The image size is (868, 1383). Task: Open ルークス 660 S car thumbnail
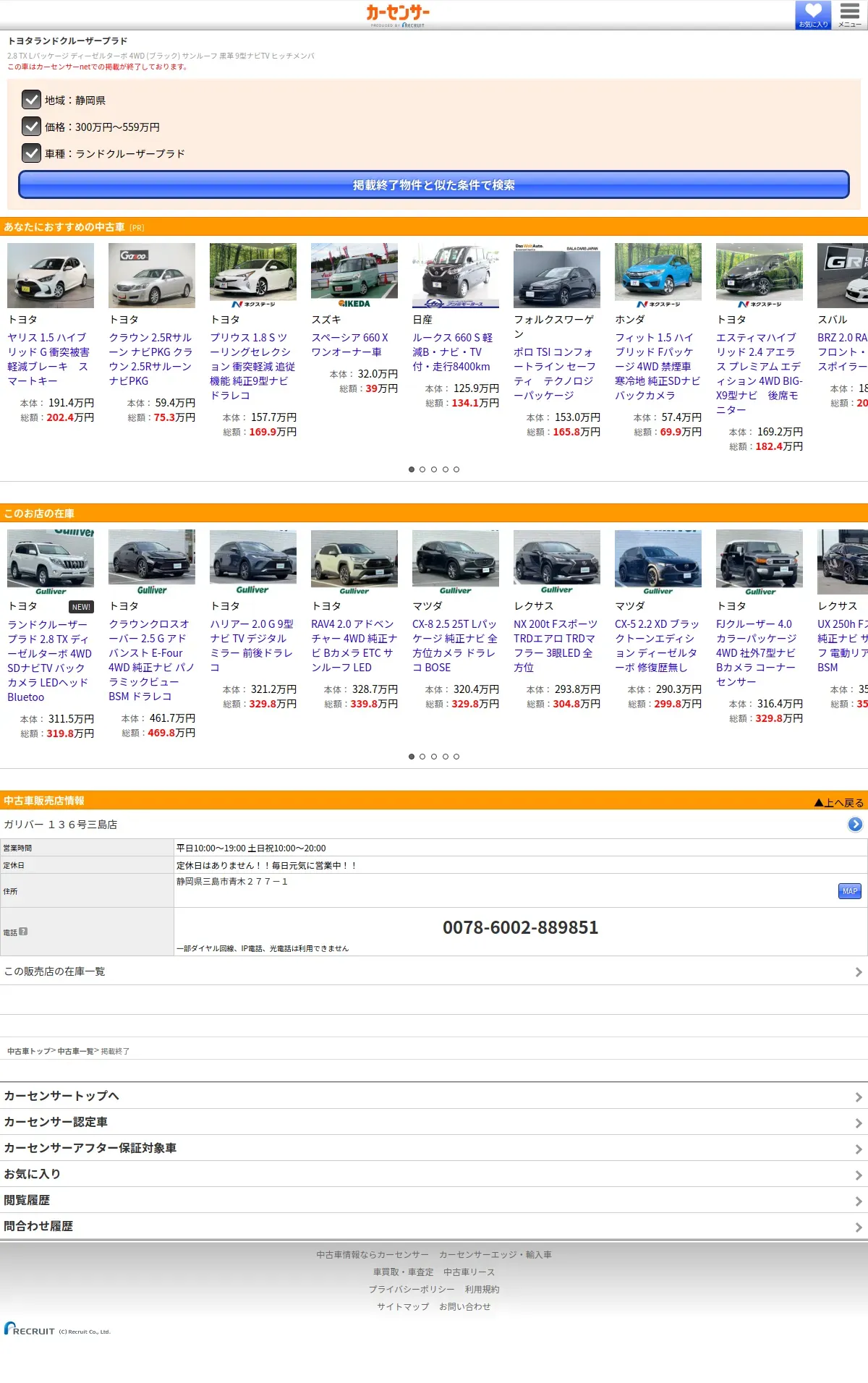(x=456, y=276)
